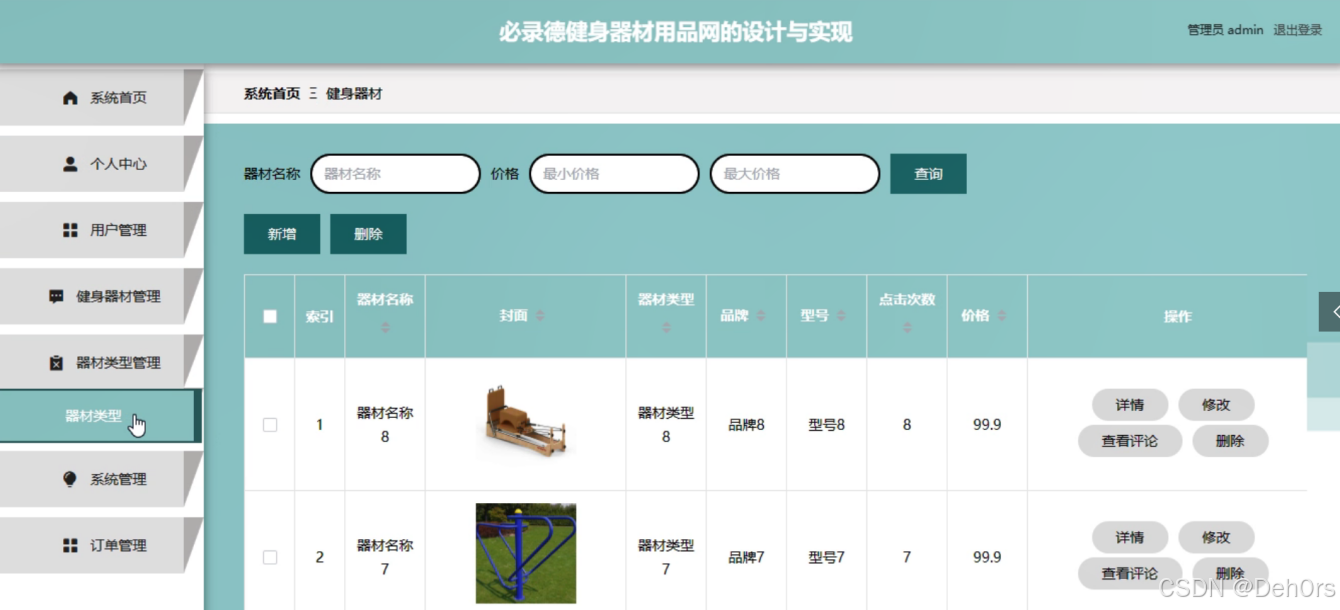Click the home icon beside 系统首页
The height and width of the screenshot is (610, 1340).
[70, 98]
